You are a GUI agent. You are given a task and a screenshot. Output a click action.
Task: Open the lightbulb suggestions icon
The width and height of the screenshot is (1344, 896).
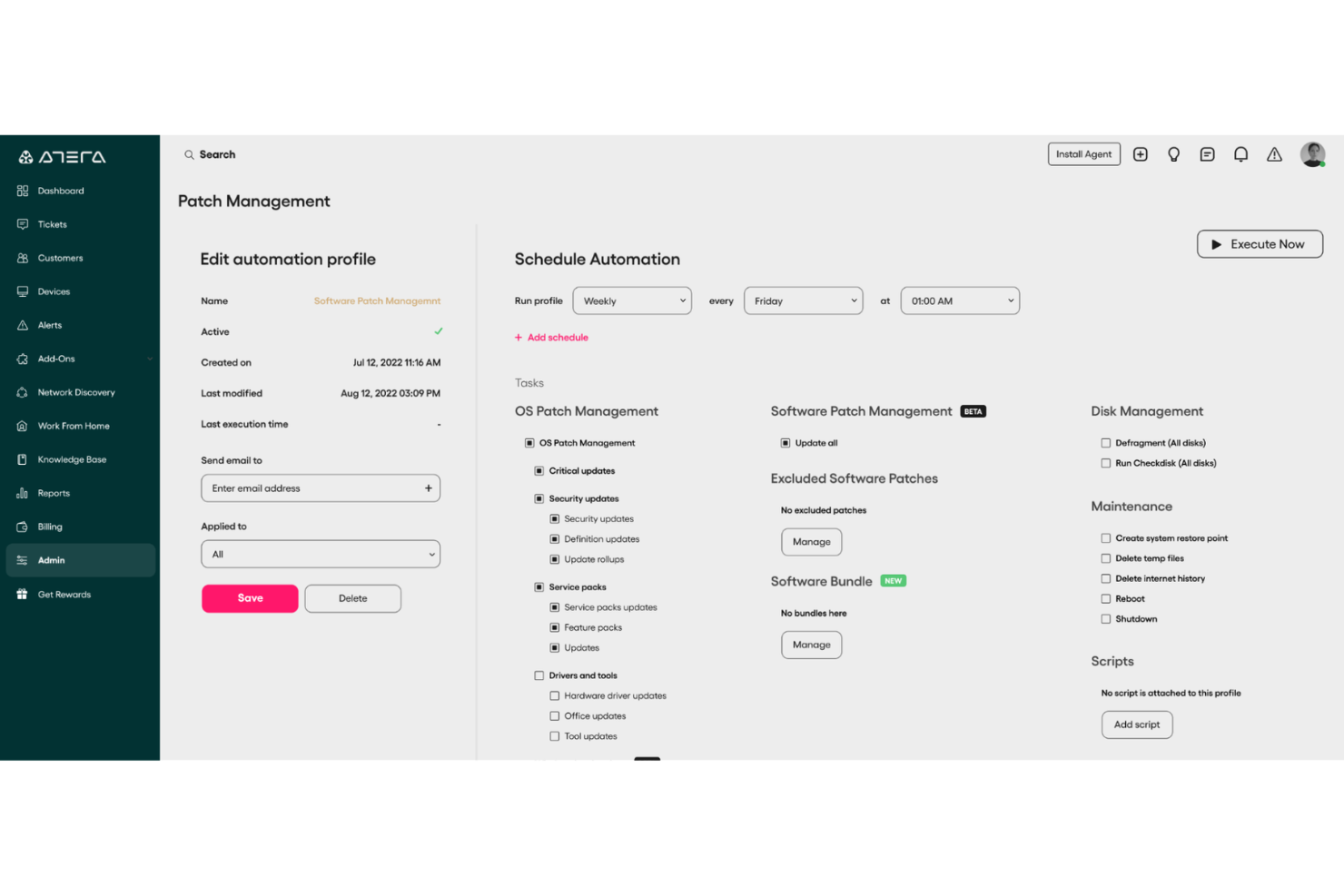1173,154
